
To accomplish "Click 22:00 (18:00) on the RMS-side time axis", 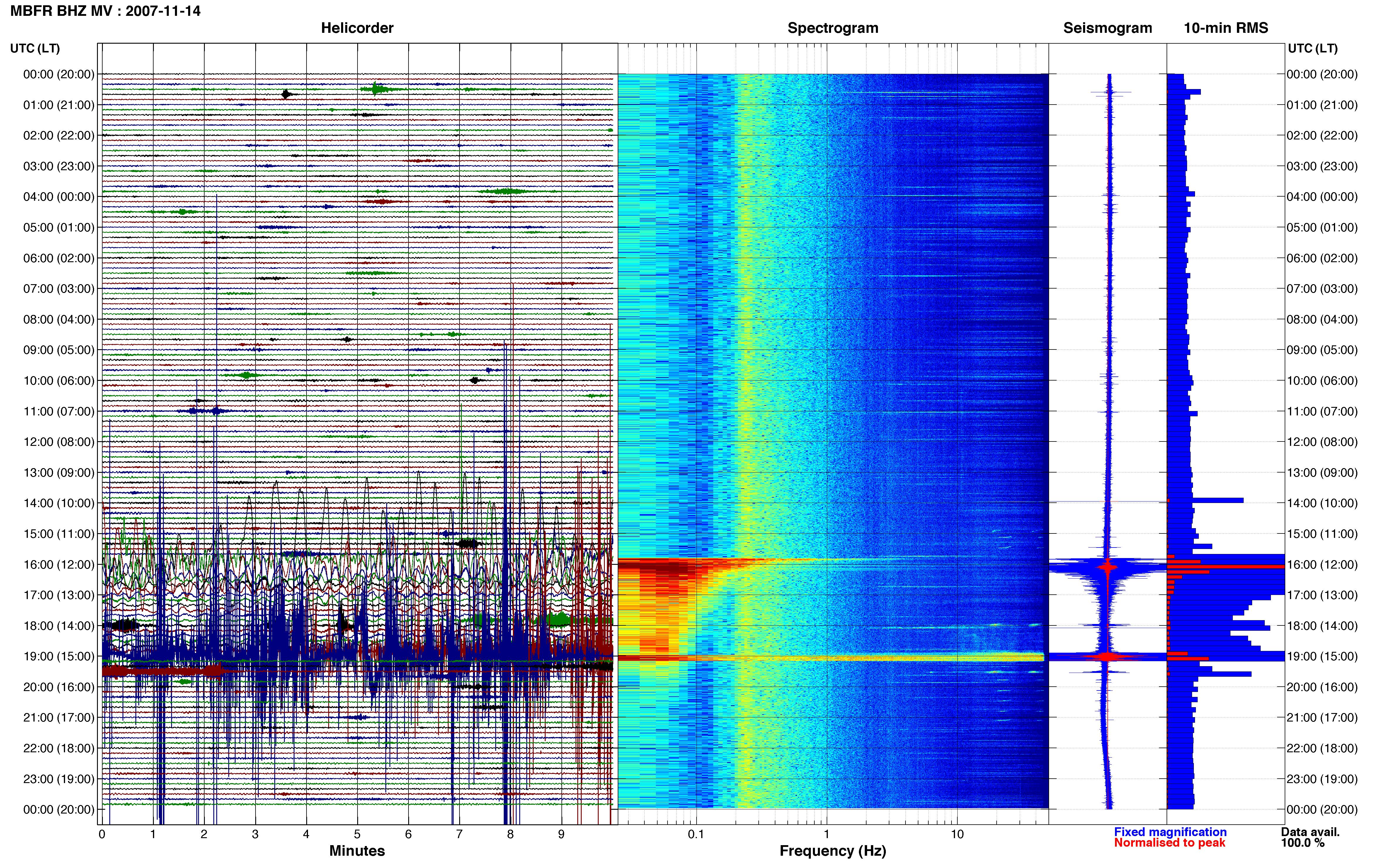I will pos(1322,748).
